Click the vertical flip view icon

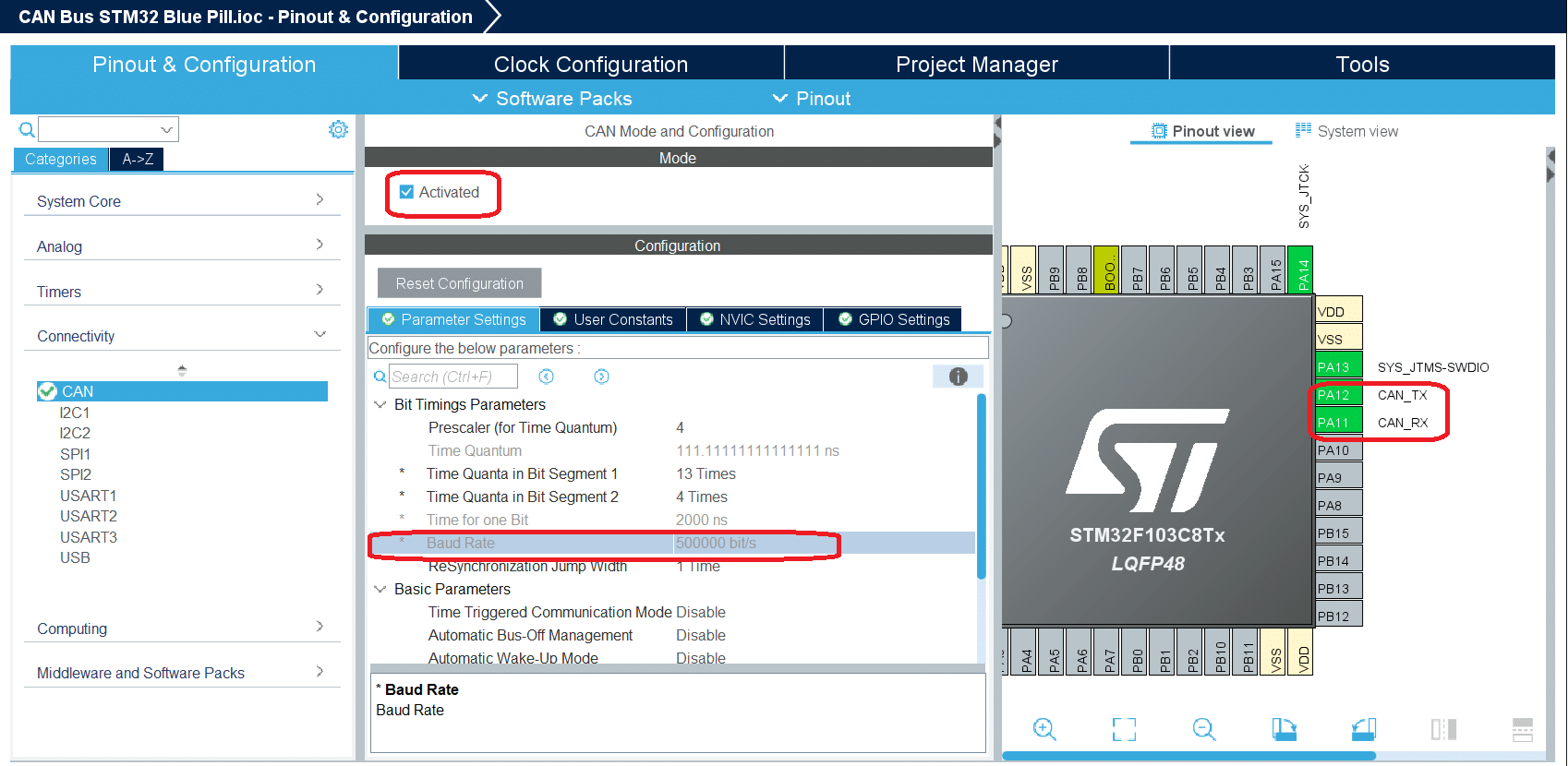(1443, 729)
